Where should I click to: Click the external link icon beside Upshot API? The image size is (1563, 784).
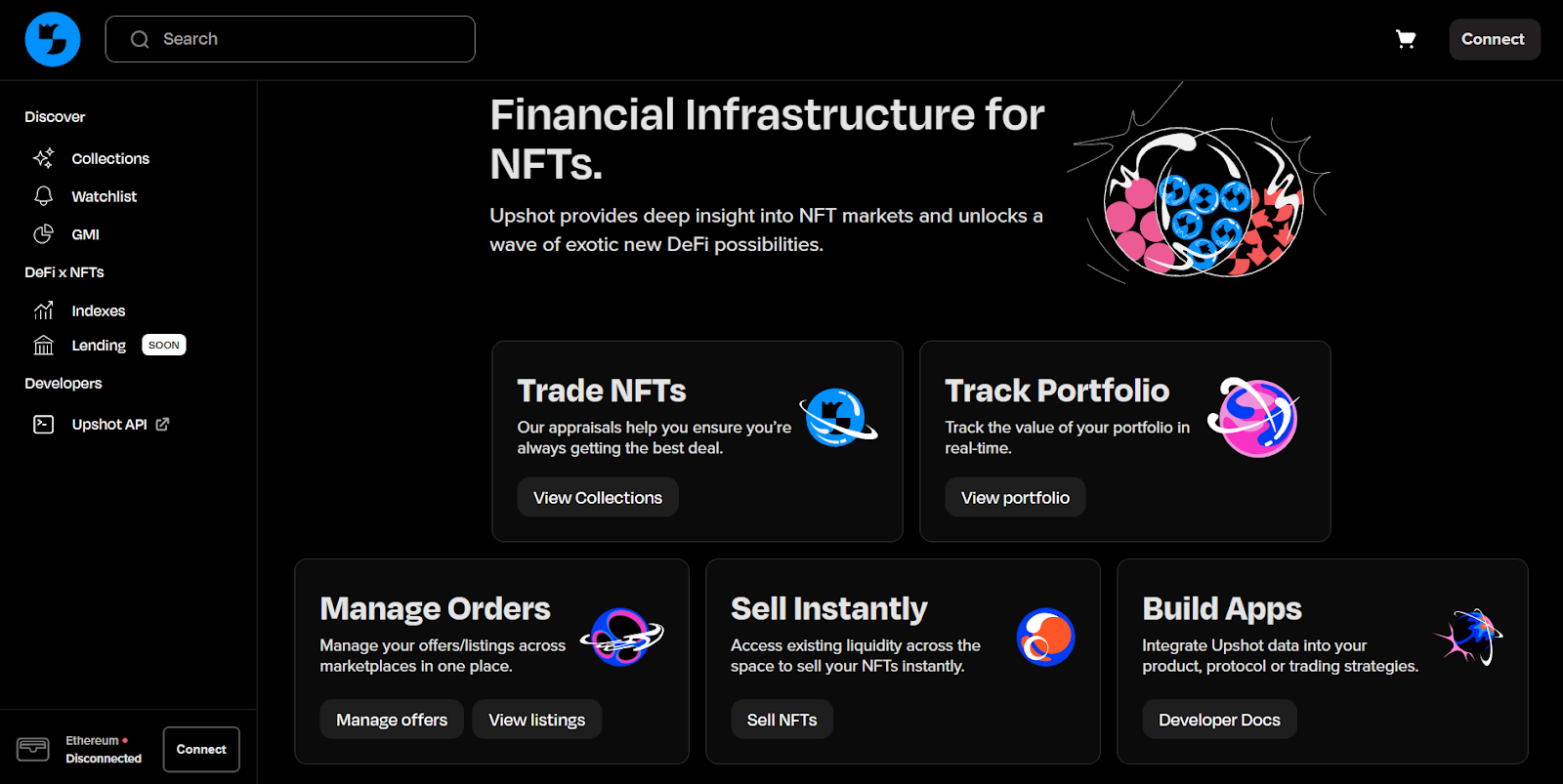pos(162,425)
